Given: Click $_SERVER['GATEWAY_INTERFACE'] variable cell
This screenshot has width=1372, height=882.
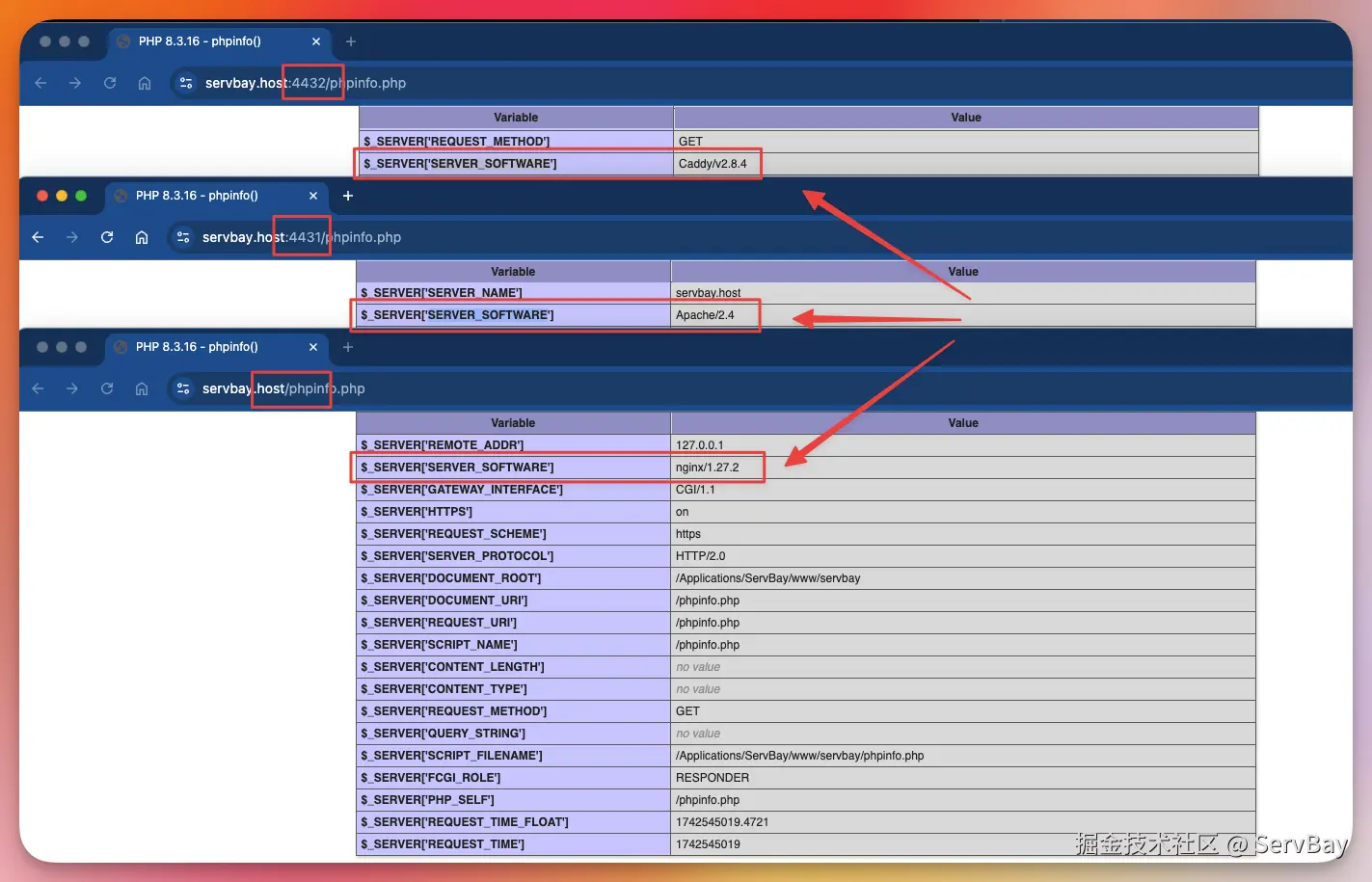Looking at the screenshot, I should point(513,490).
